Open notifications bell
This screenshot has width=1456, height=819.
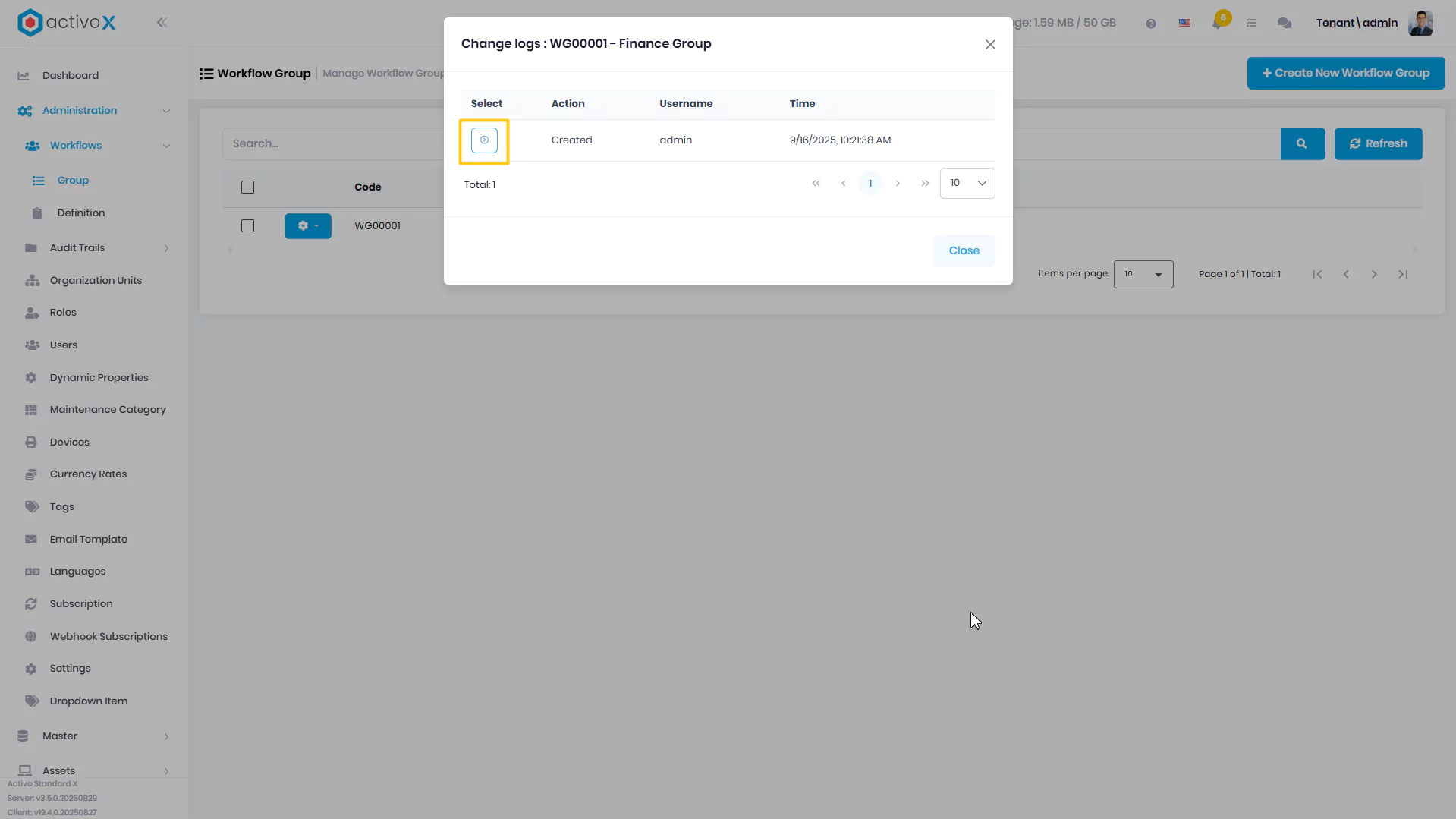click(1219, 22)
